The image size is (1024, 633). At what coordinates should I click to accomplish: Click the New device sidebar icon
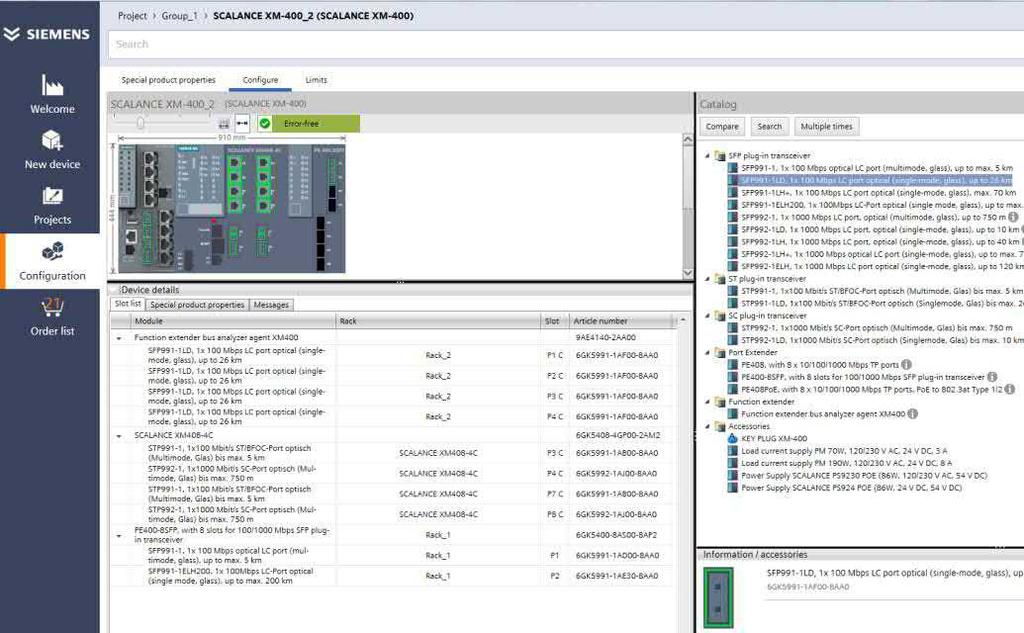(52, 140)
